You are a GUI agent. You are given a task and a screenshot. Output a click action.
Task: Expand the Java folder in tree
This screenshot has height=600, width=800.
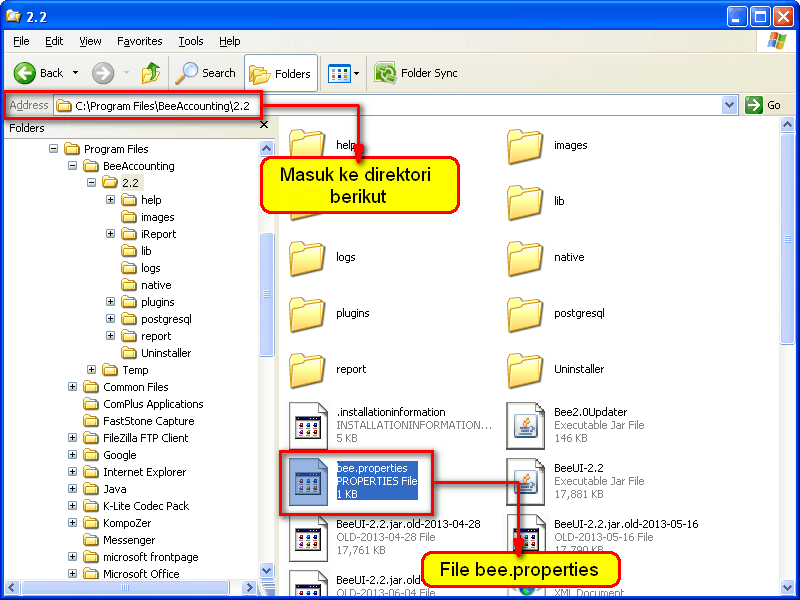[x=72, y=489]
